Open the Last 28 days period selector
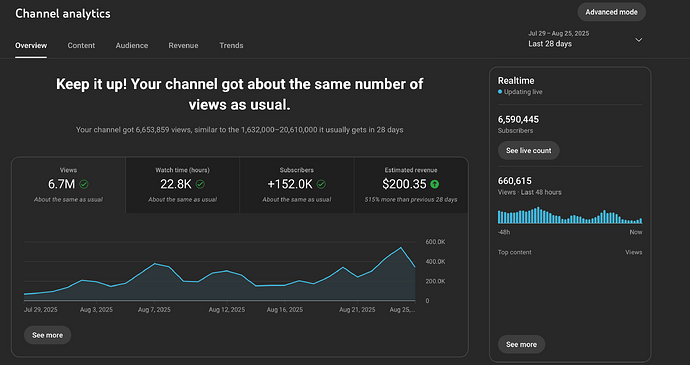The image size is (690, 365). 585,39
